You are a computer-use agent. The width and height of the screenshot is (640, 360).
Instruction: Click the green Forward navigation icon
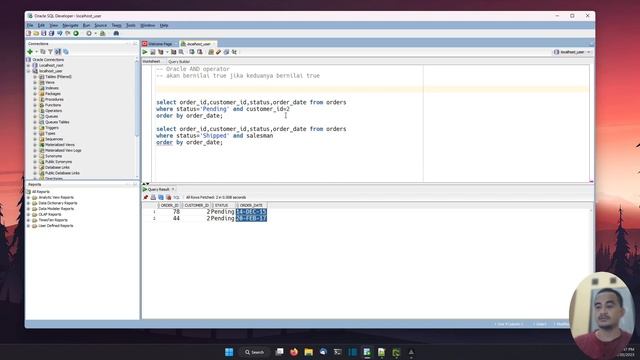76,33
